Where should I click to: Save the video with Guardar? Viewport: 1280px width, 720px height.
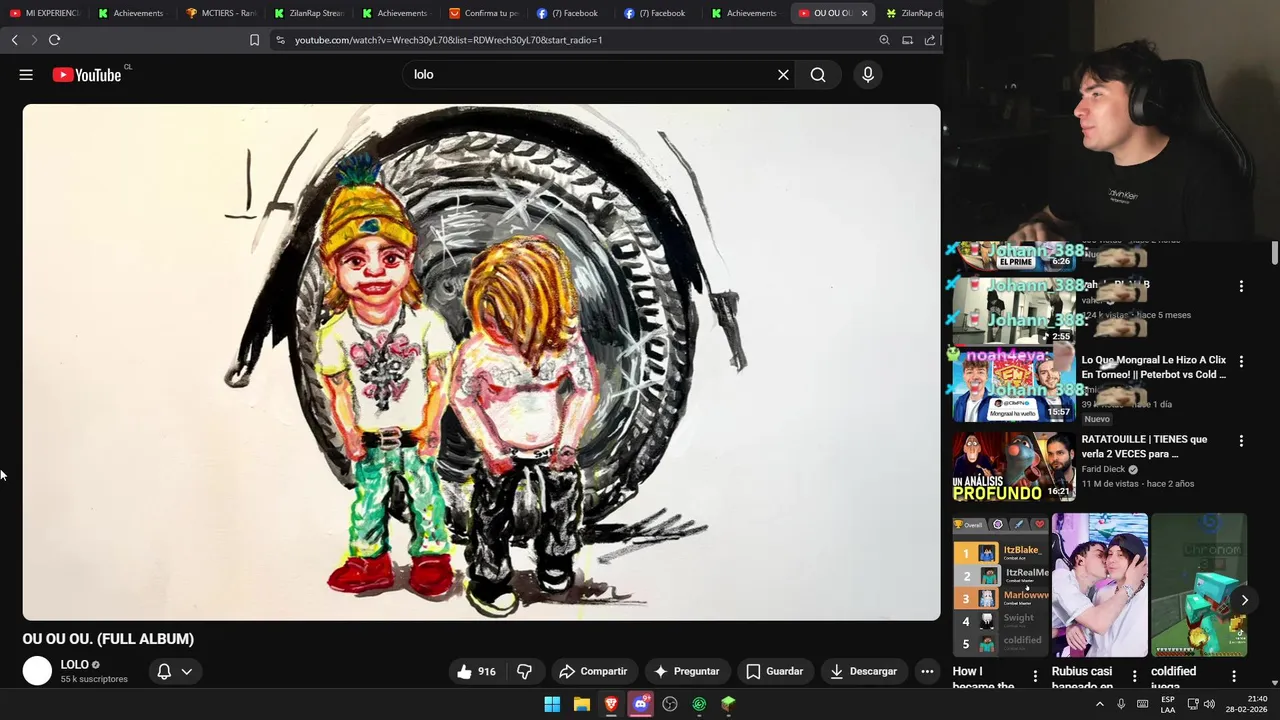point(775,671)
